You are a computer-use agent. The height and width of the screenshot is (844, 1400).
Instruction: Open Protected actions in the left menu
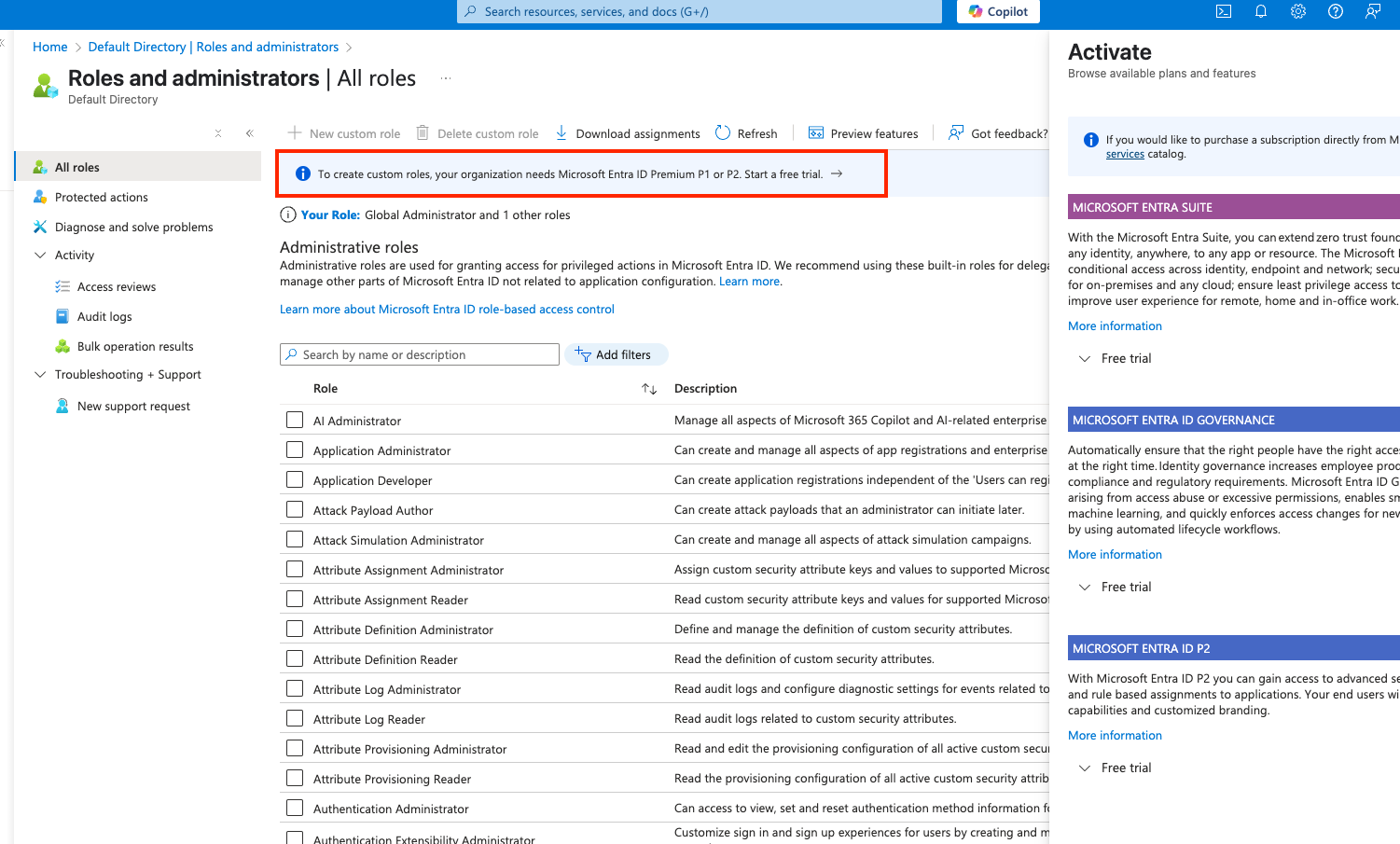102,198
